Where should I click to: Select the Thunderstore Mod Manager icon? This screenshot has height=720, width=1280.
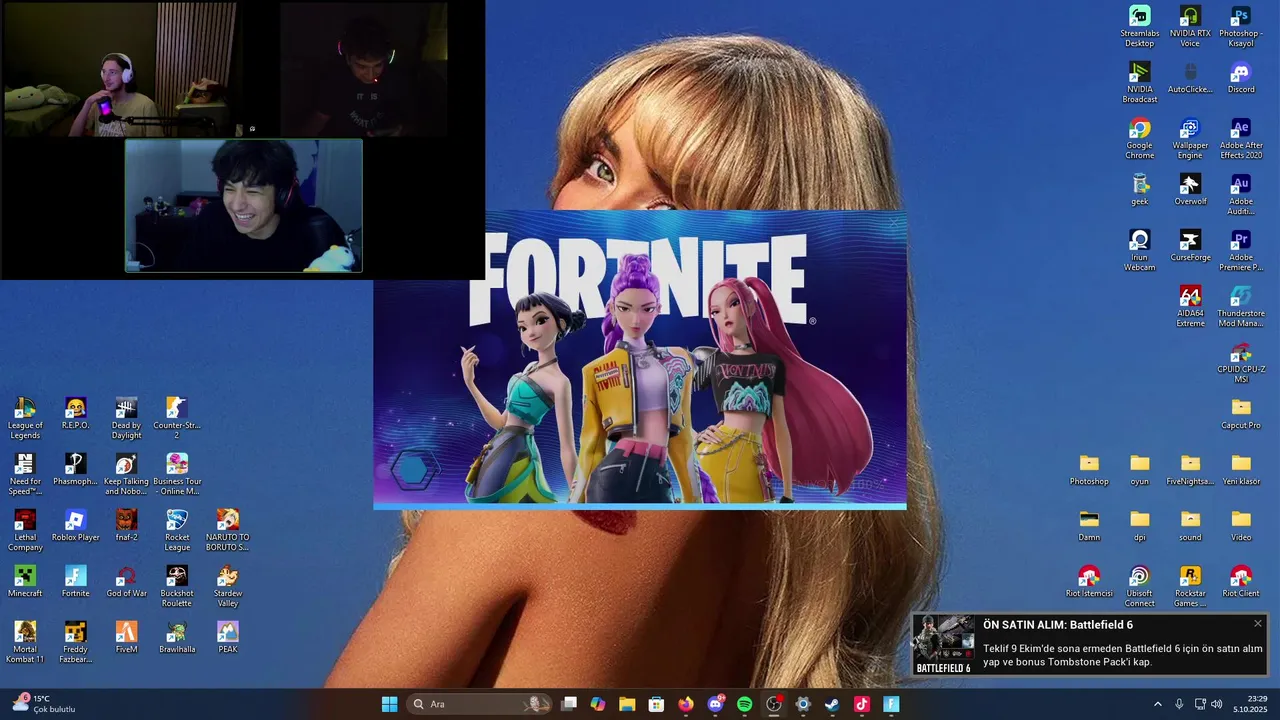pyautogui.click(x=1241, y=306)
